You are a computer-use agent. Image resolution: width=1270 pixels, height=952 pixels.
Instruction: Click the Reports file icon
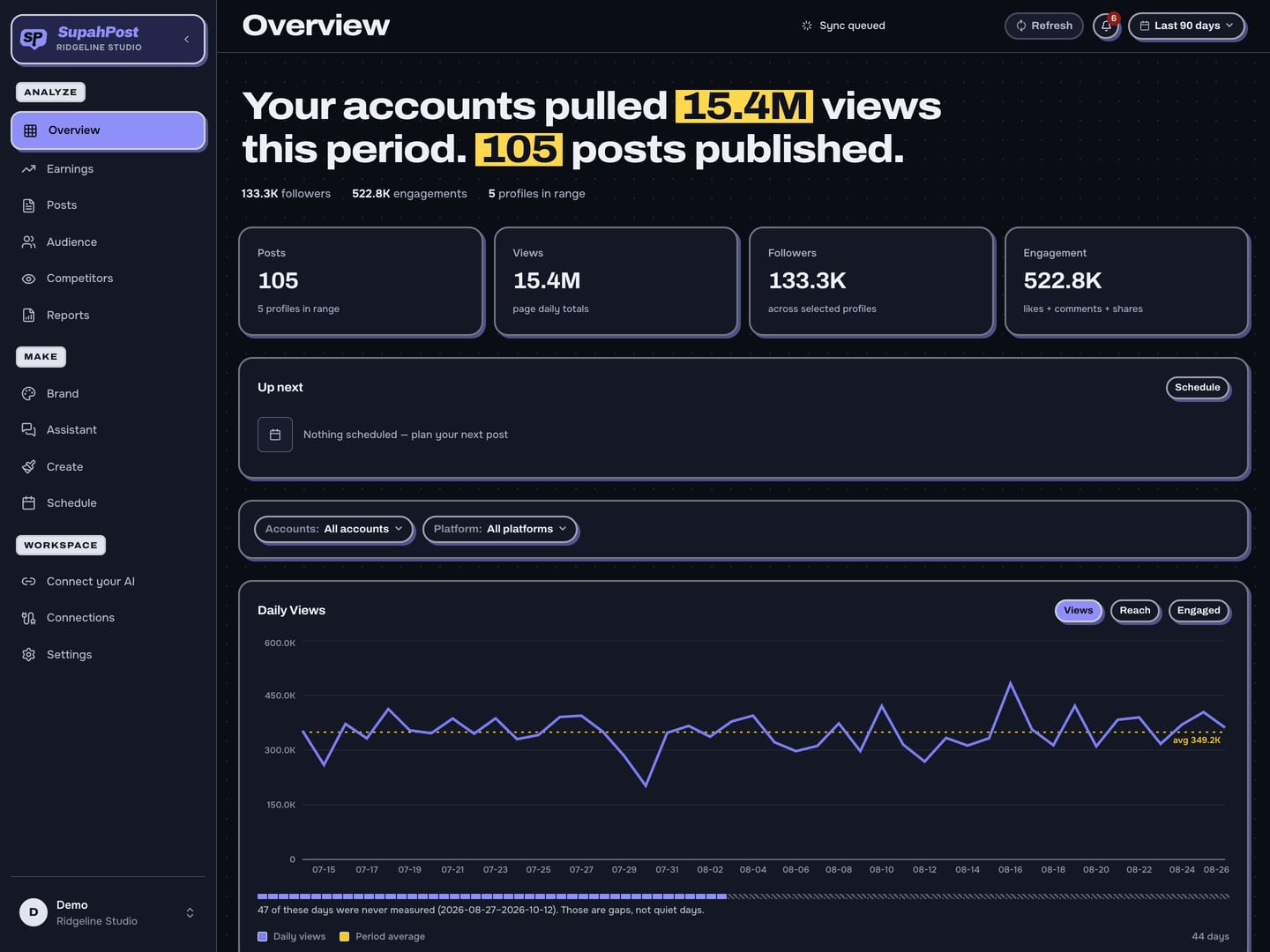pyautogui.click(x=29, y=316)
